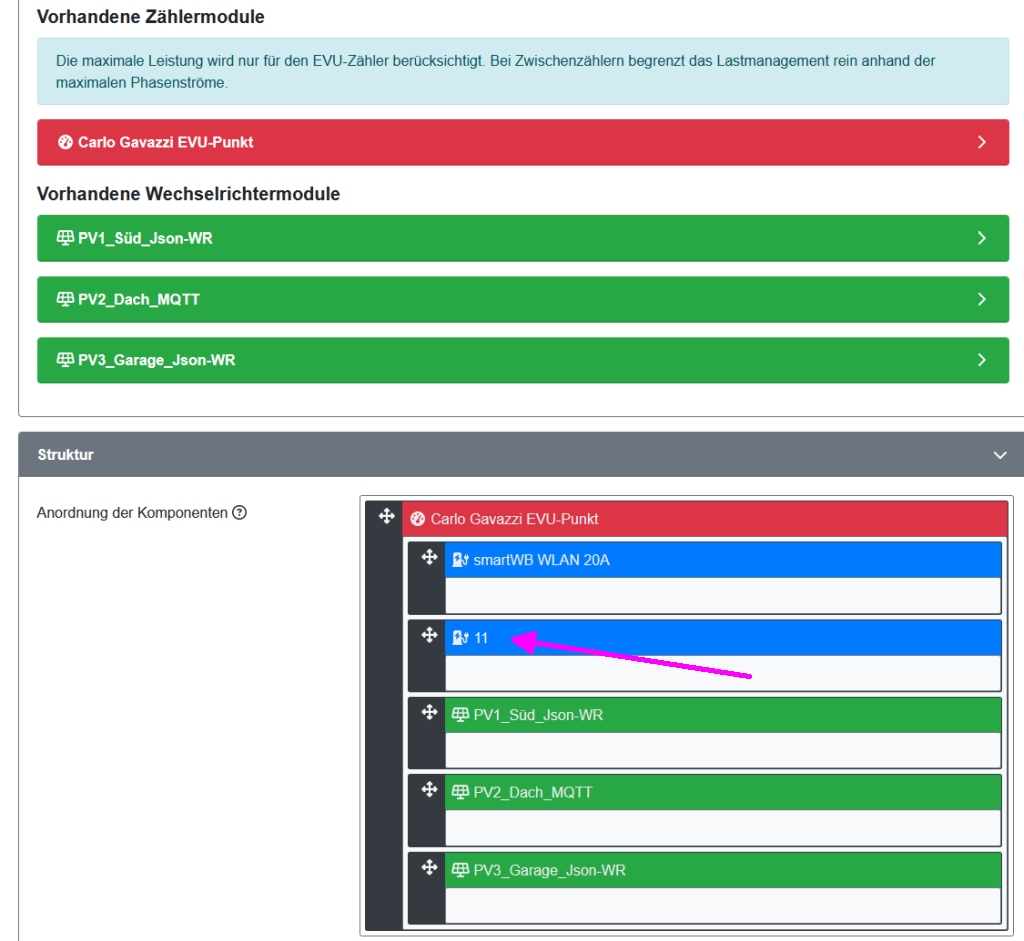Click the solar icon of PV1_Süd_Json-WR in structure tree
The image size is (1024, 941).
point(460,714)
